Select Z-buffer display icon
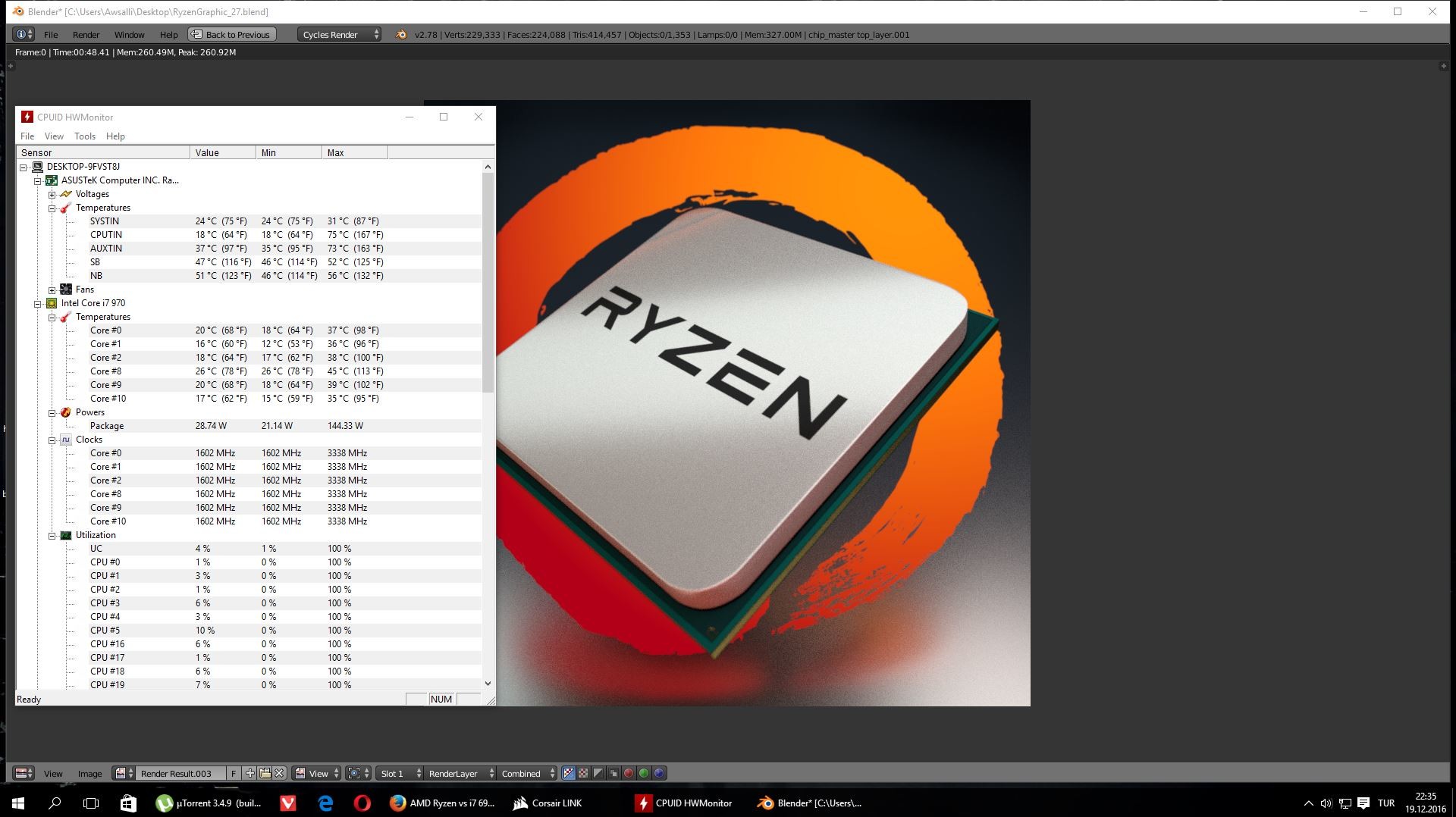Image resolution: width=1456 pixels, height=817 pixels. [613, 773]
